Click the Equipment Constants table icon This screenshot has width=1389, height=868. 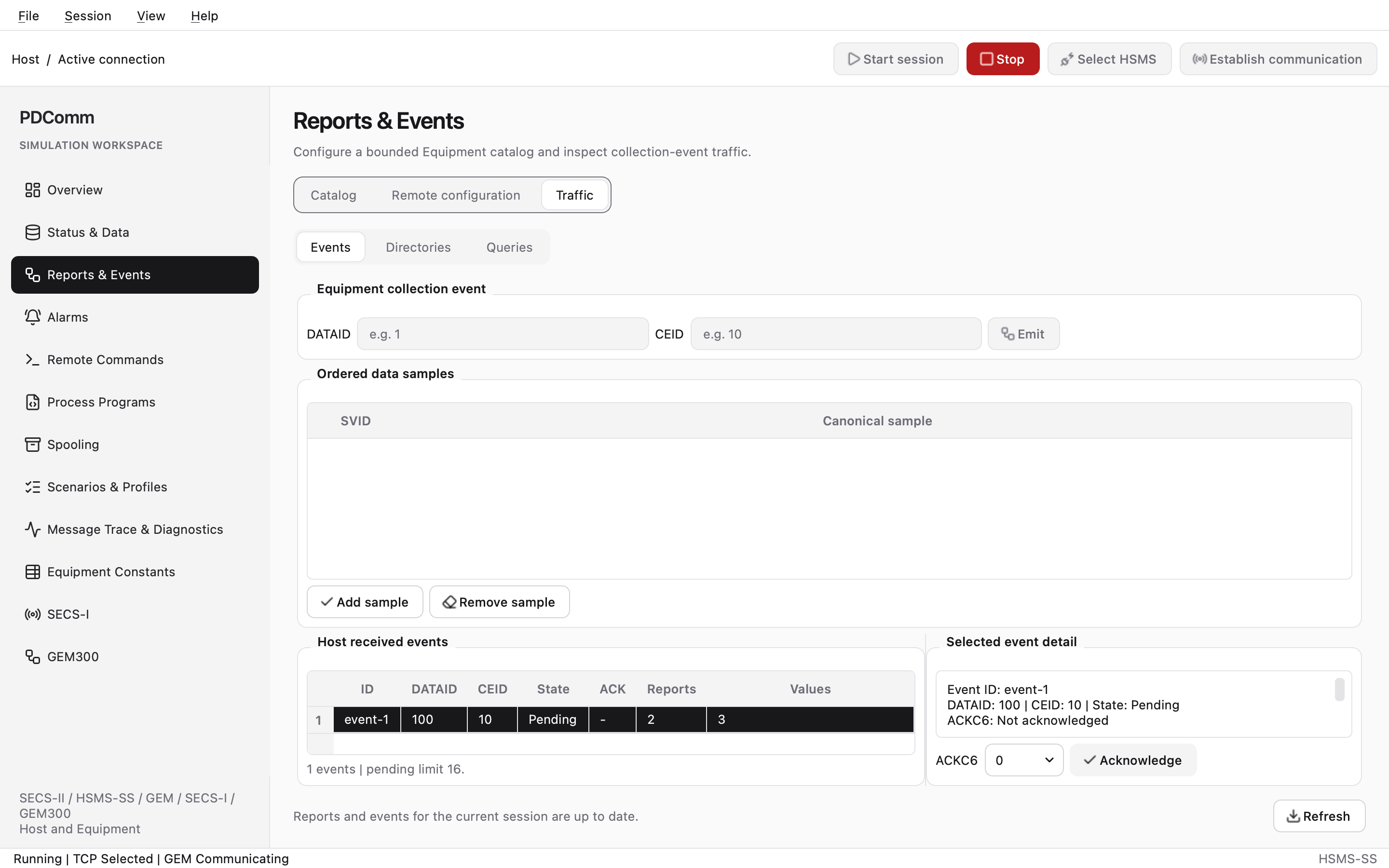[x=33, y=572]
